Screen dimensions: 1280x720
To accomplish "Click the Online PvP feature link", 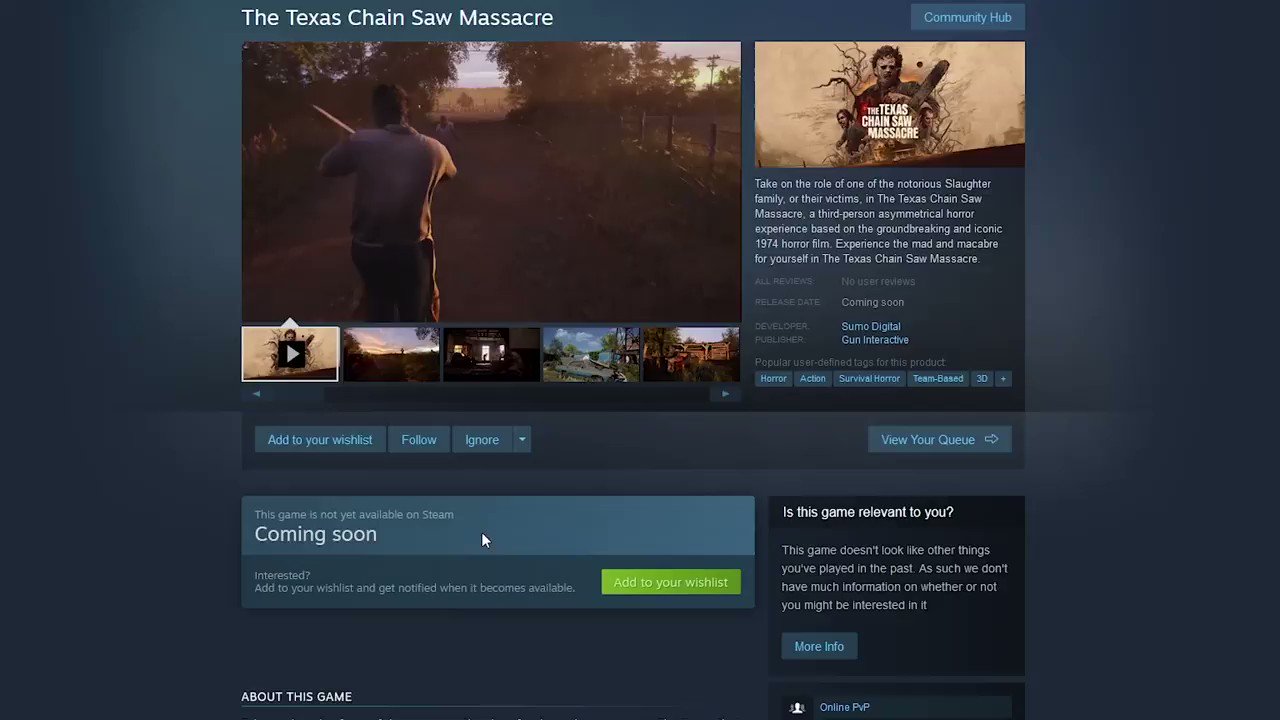I will point(844,707).
